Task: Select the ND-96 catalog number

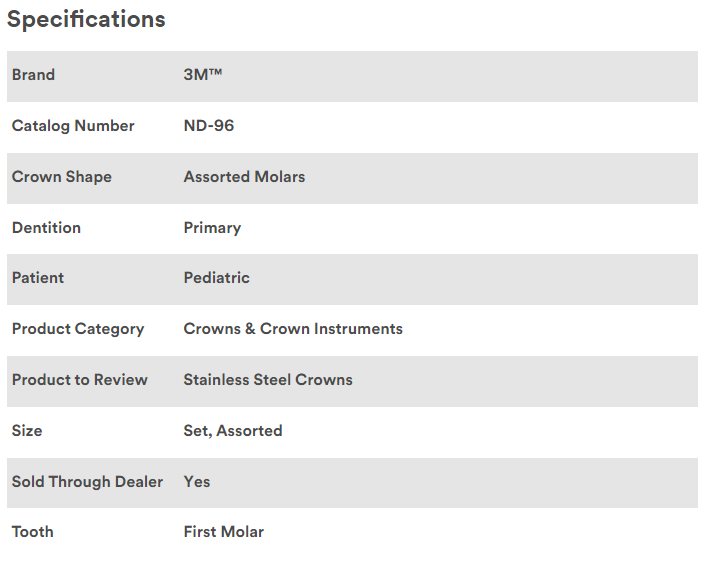Action: pos(209,126)
